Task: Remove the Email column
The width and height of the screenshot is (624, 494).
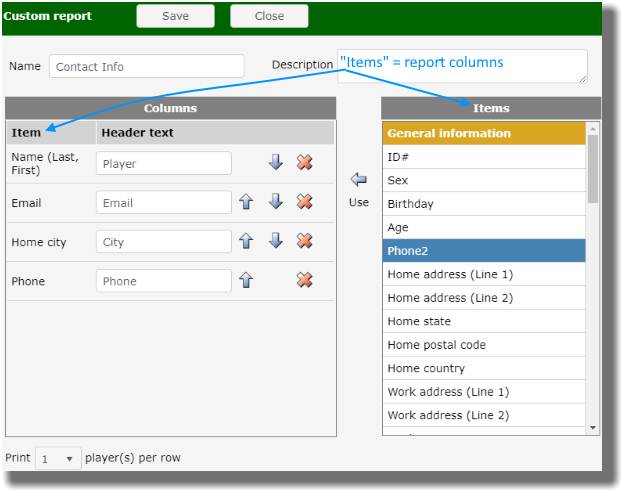Action: [305, 202]
